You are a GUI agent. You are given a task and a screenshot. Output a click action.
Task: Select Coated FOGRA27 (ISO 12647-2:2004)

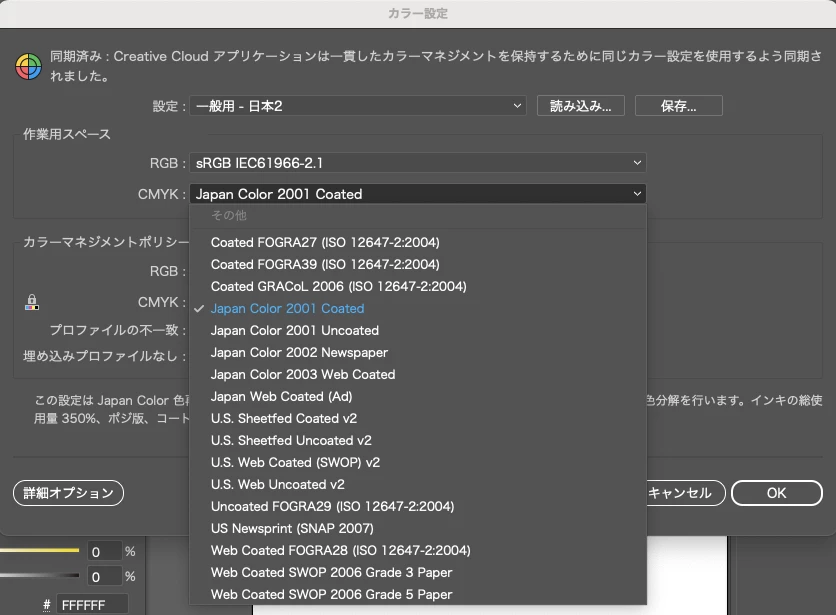click(418, 242)
